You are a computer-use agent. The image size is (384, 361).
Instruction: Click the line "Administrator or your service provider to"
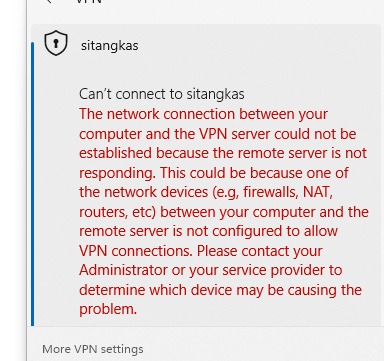(211, 270)
